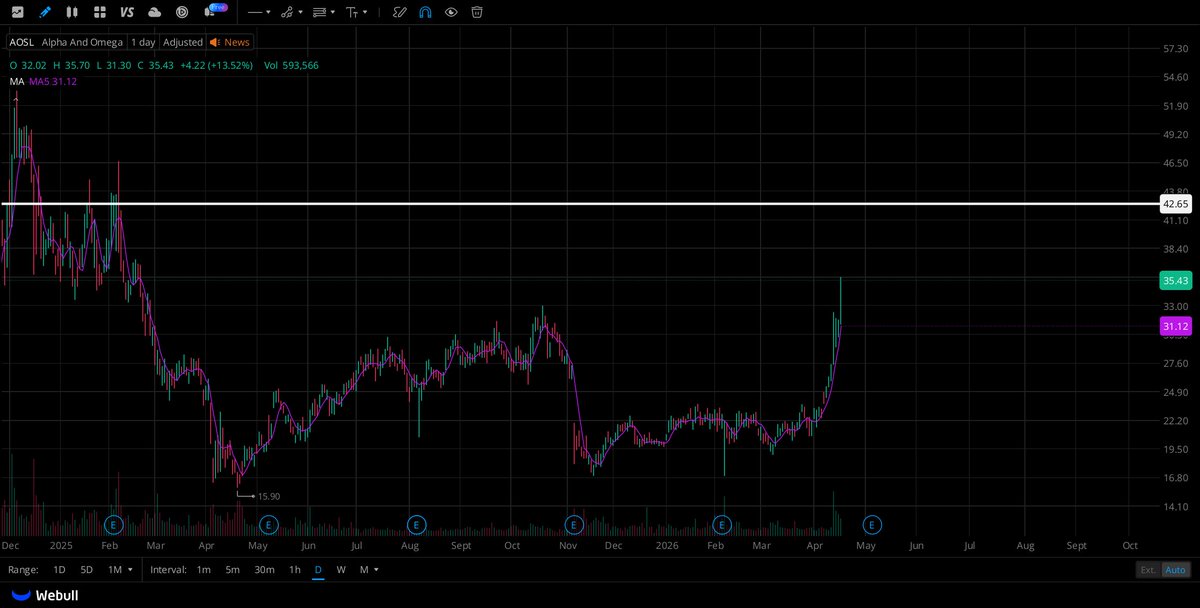Image resolution: width=1200 pixels, height=608 pixels.
Task: Toggle the Adjusted price setting
Action: (x=183, y=42)
